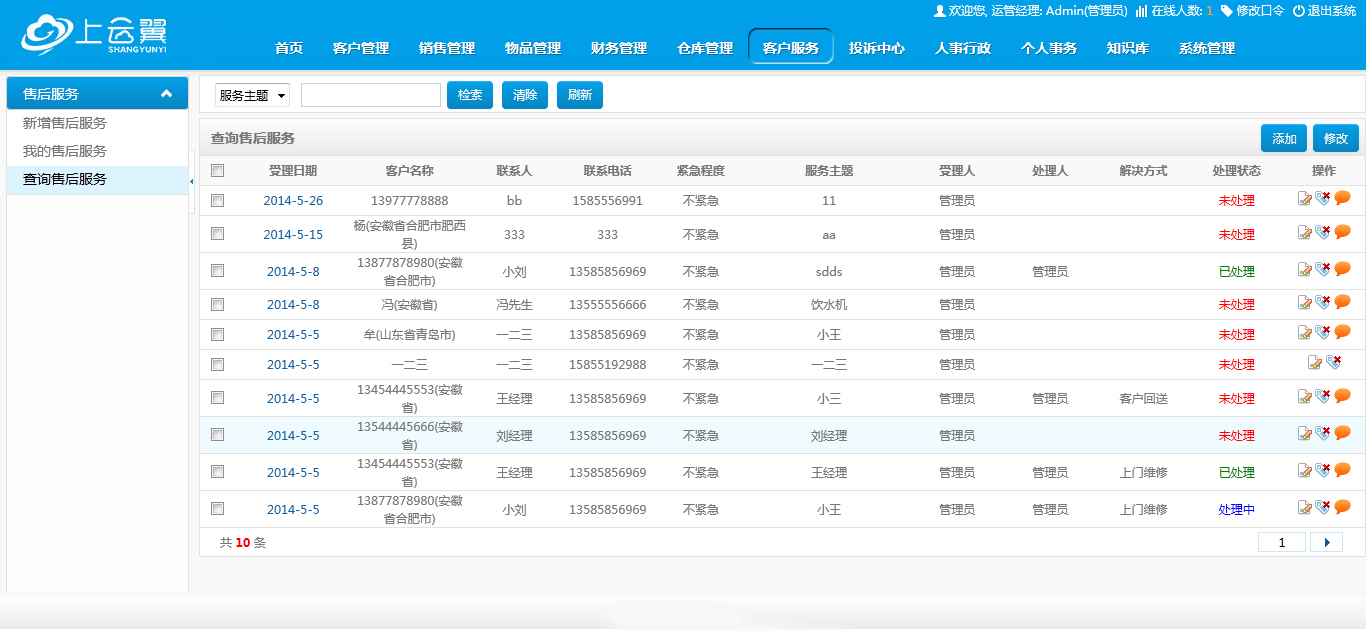Click the delete icon in the 15855192988 row
This screenshot has height=631, width=1366.
pyautogui.click(x=1333, y=363)
